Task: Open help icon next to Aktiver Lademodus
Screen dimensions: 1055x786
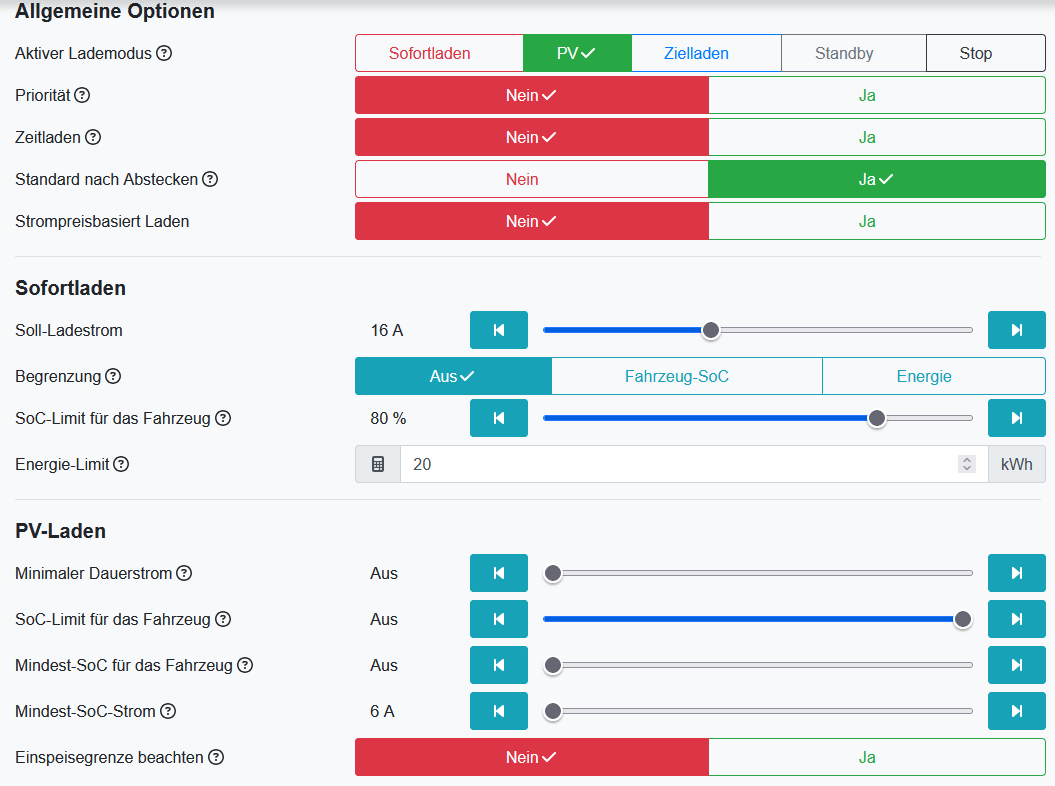Action: click(164, 53)
